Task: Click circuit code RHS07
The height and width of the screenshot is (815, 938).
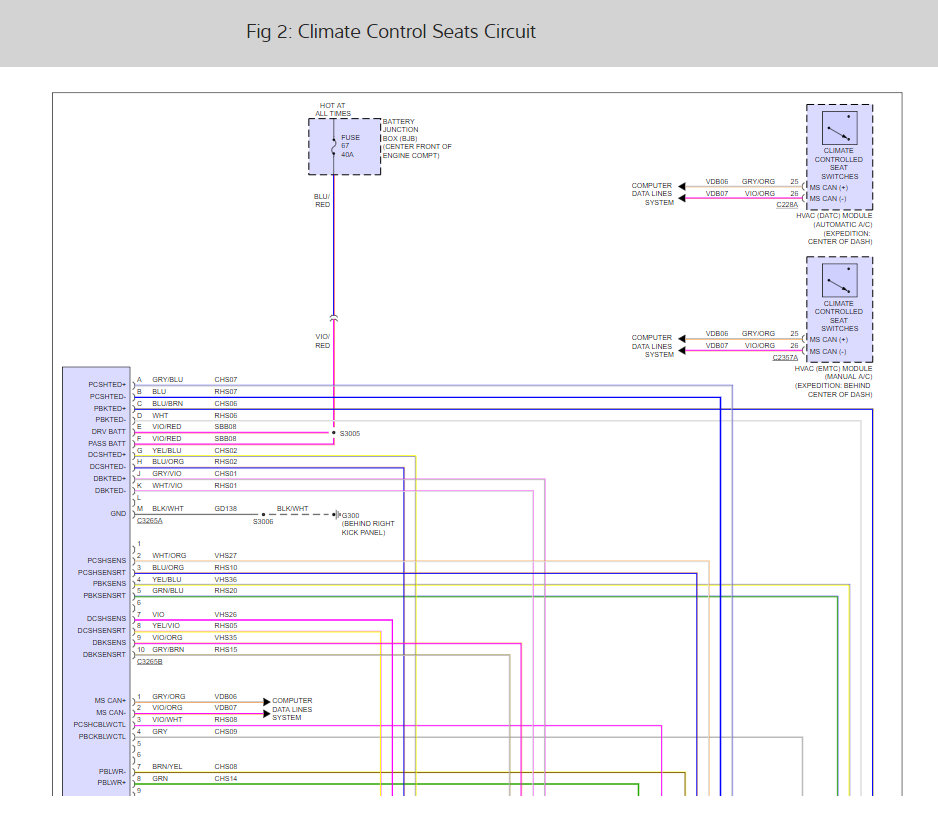Action: pyautogui.click(x=226, y=392)
